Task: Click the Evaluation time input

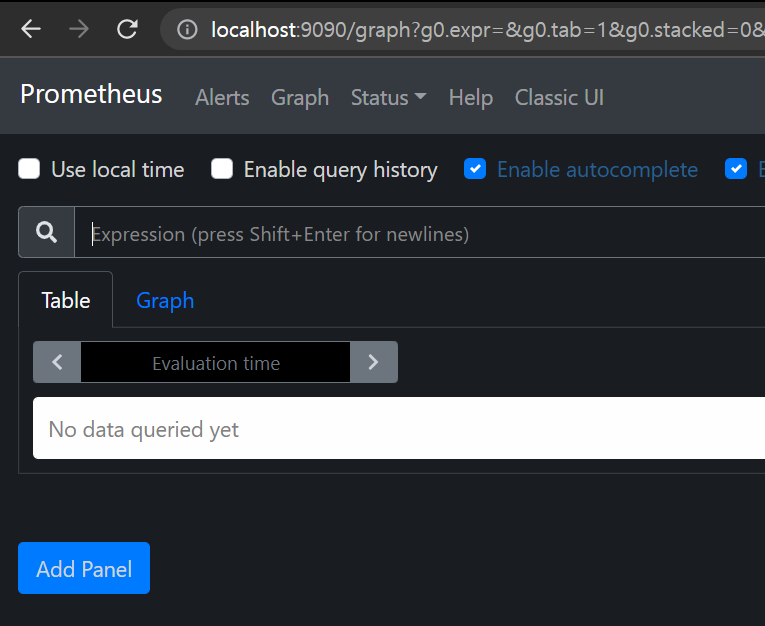Action: [x=216, y=362]
